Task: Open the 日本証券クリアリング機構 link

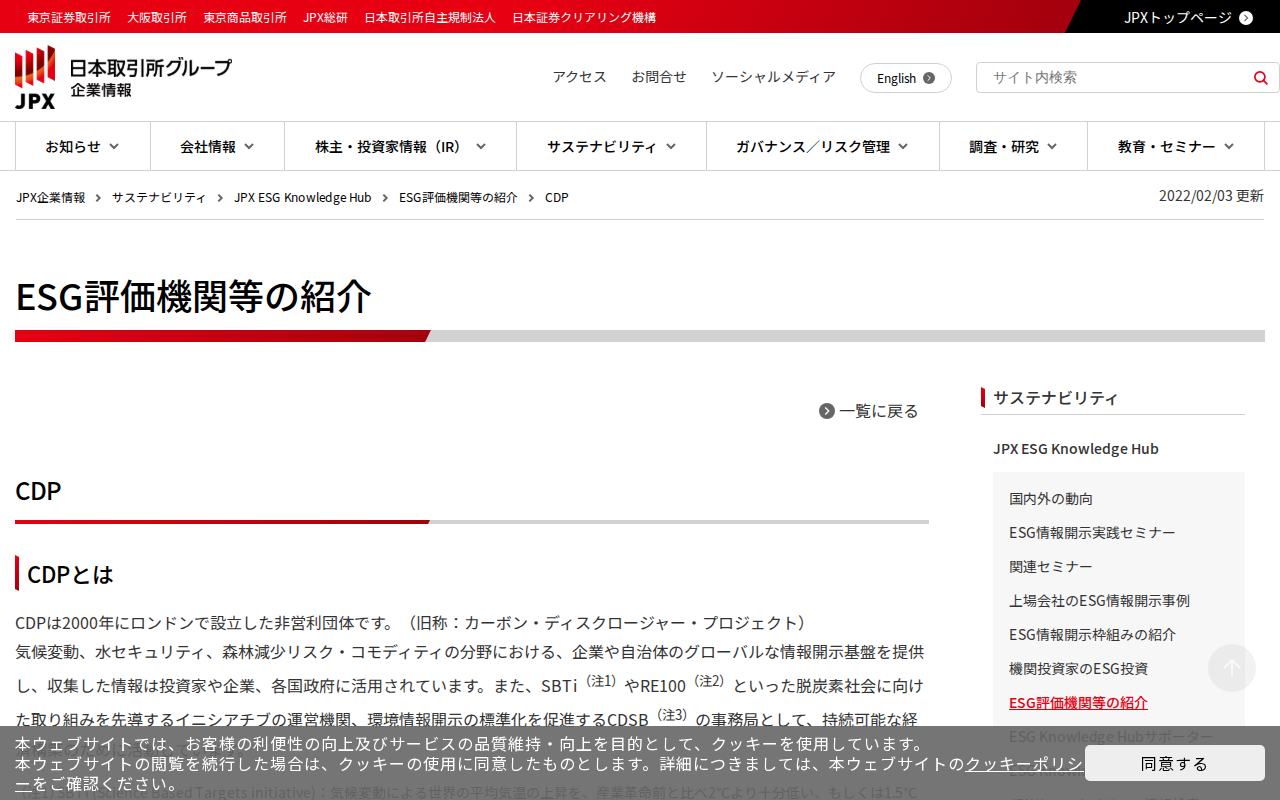Action: click(584, 17)
